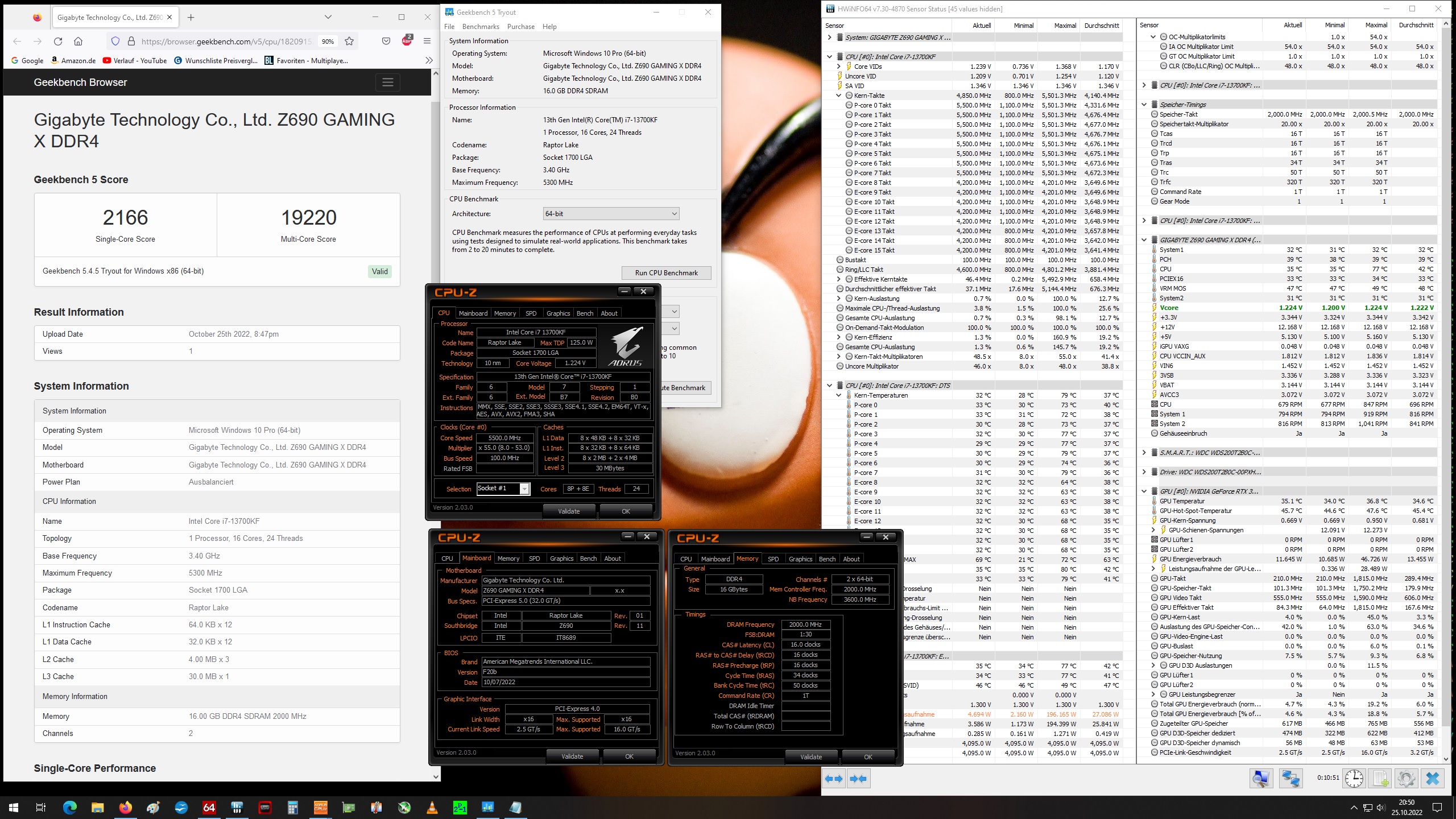Open a new Firefox tab
Viewport: 1456px width, 819px height.
[x=191, y=18]
